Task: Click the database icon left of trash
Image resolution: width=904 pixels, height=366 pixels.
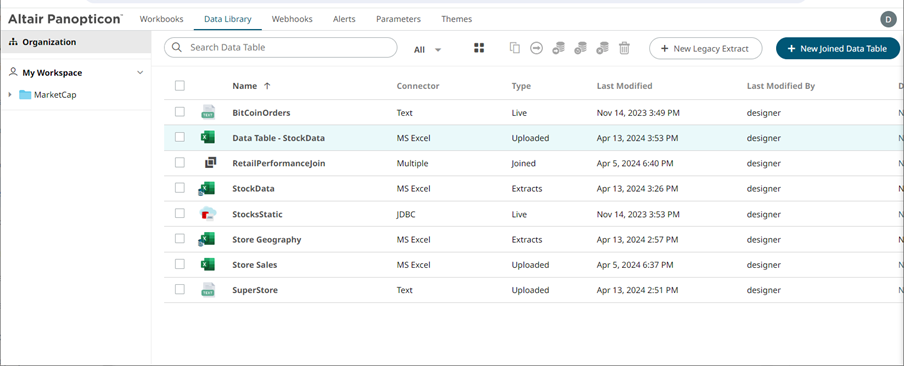Action: click(x=602, y=48)
